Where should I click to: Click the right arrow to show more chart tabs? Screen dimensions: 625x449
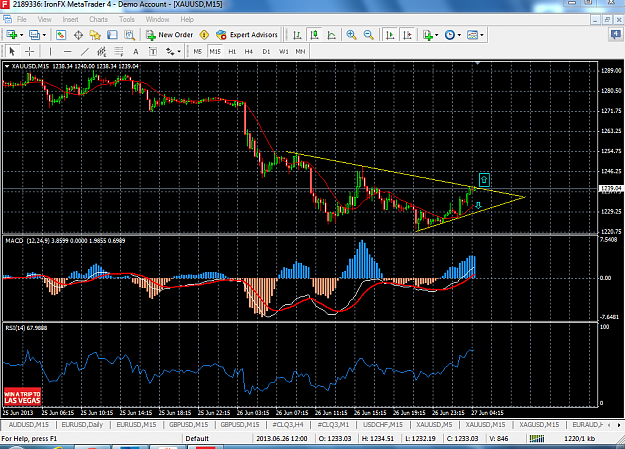(619, 425)
